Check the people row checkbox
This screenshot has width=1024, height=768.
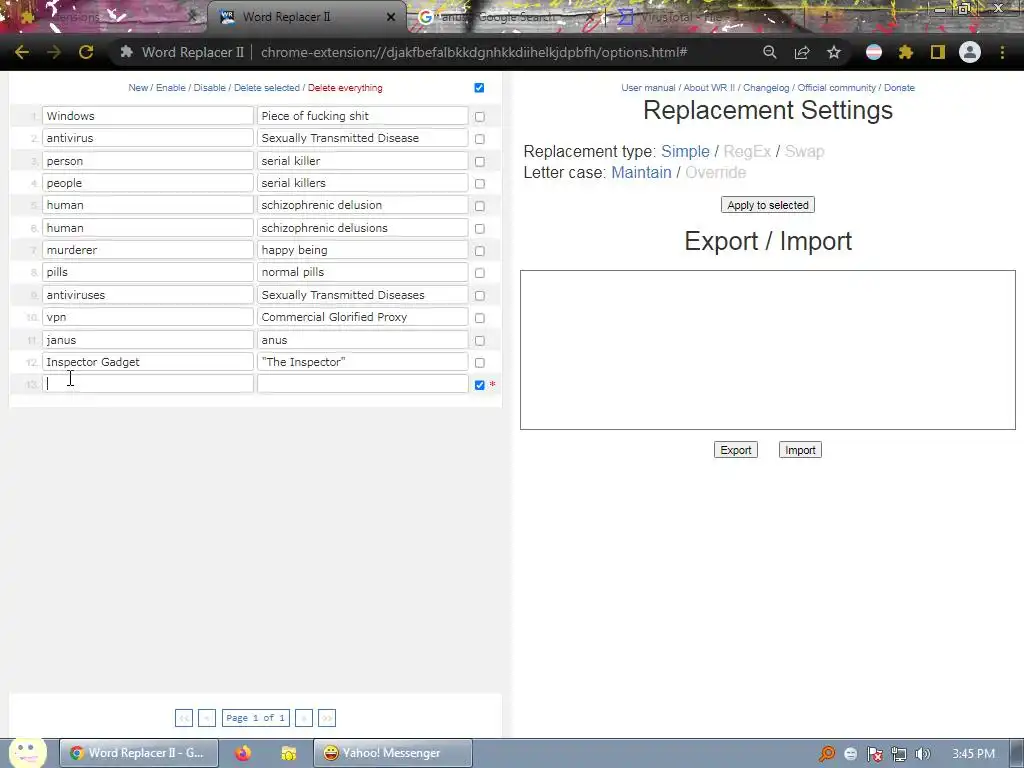tap(480, 184)
